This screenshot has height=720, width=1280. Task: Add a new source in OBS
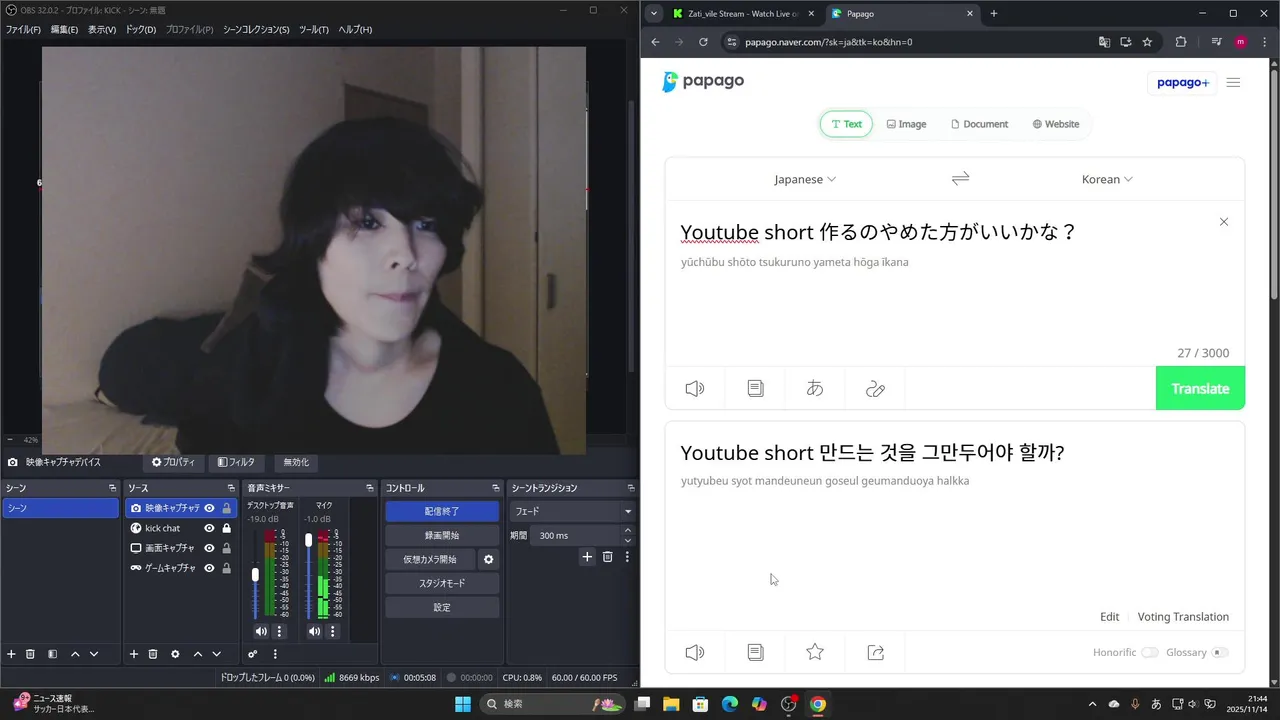[x=133, y=654]
